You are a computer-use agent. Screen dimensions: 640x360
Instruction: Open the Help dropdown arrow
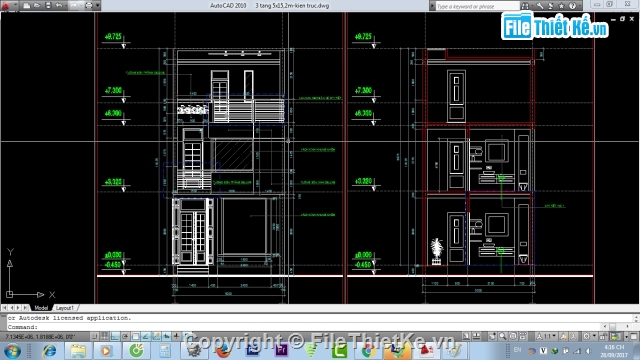(579, 6)
